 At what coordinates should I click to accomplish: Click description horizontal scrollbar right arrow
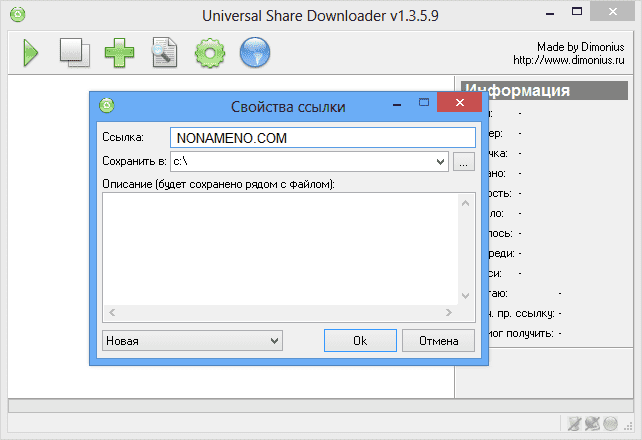tap(450, 312)
